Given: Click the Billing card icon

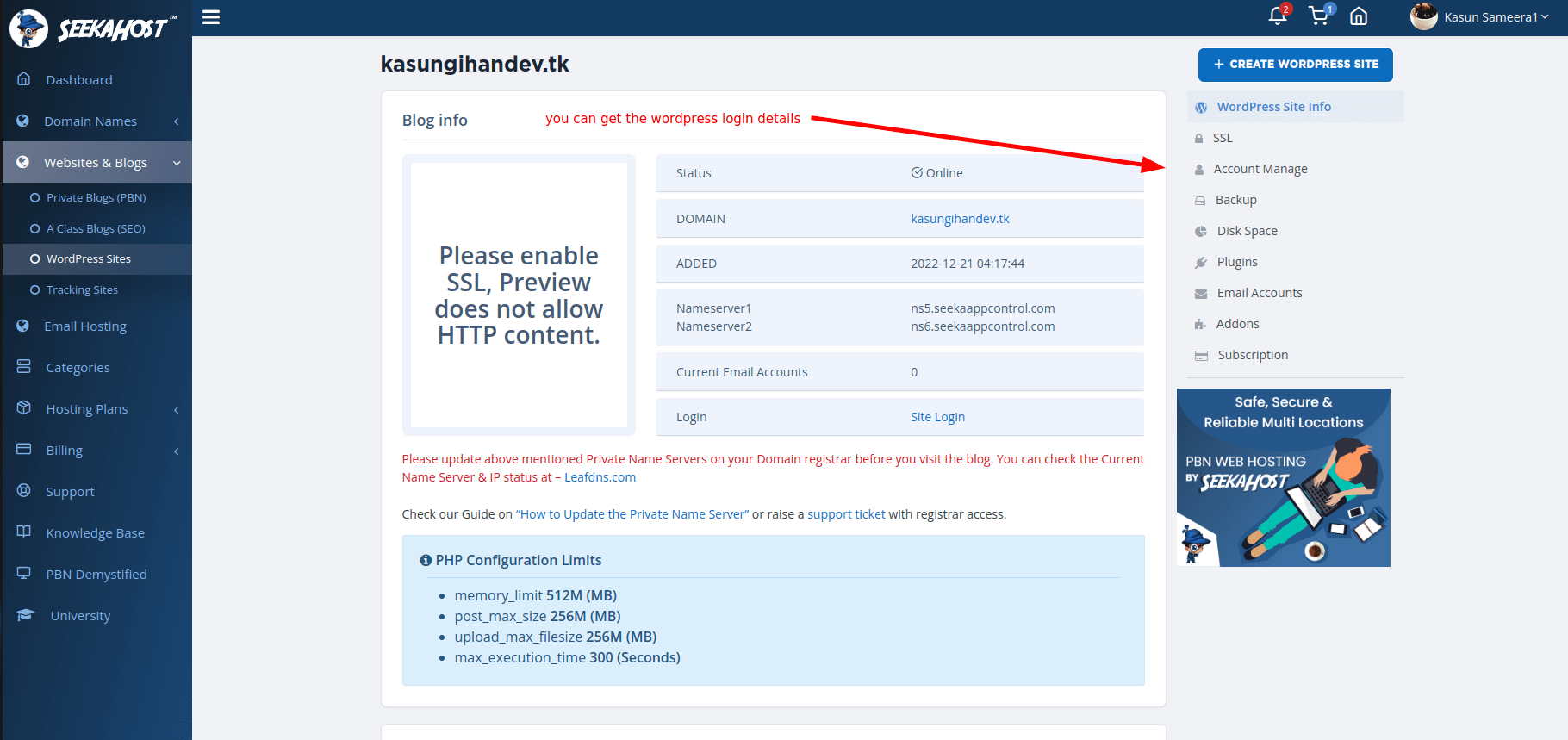Looking at the screenshot, I should coord(24,450).
